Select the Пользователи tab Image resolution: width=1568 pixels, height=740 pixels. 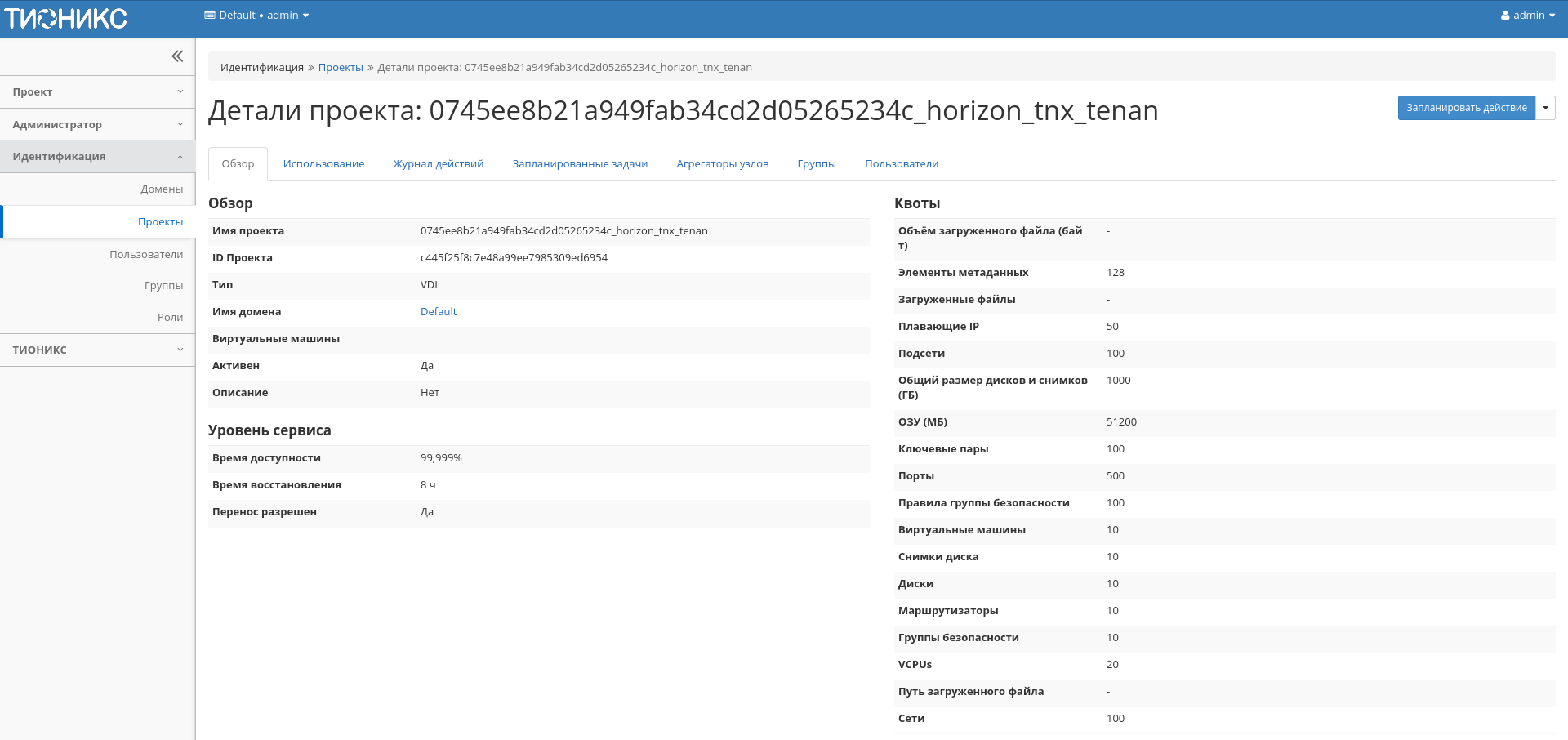pyautogui.click(x=901, y=164)
